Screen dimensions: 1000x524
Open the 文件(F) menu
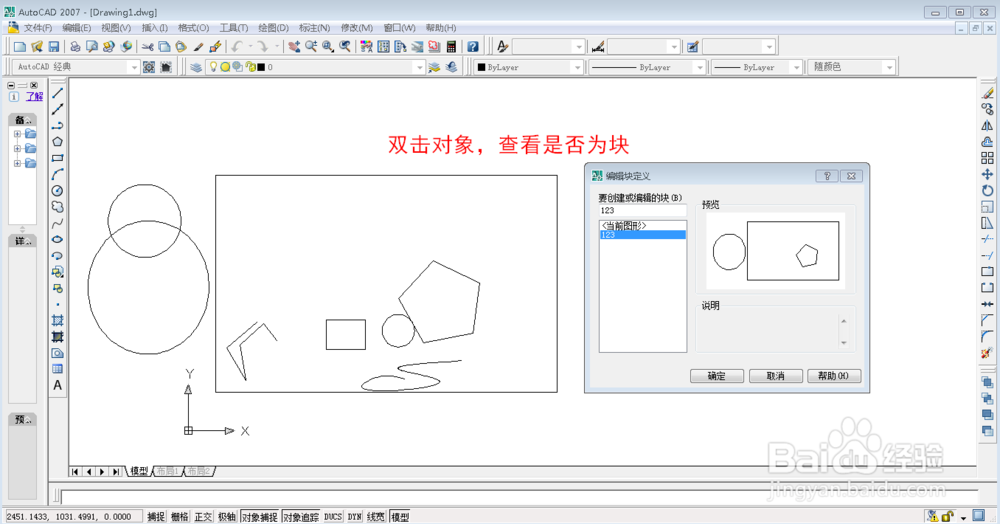pos(38,28)
